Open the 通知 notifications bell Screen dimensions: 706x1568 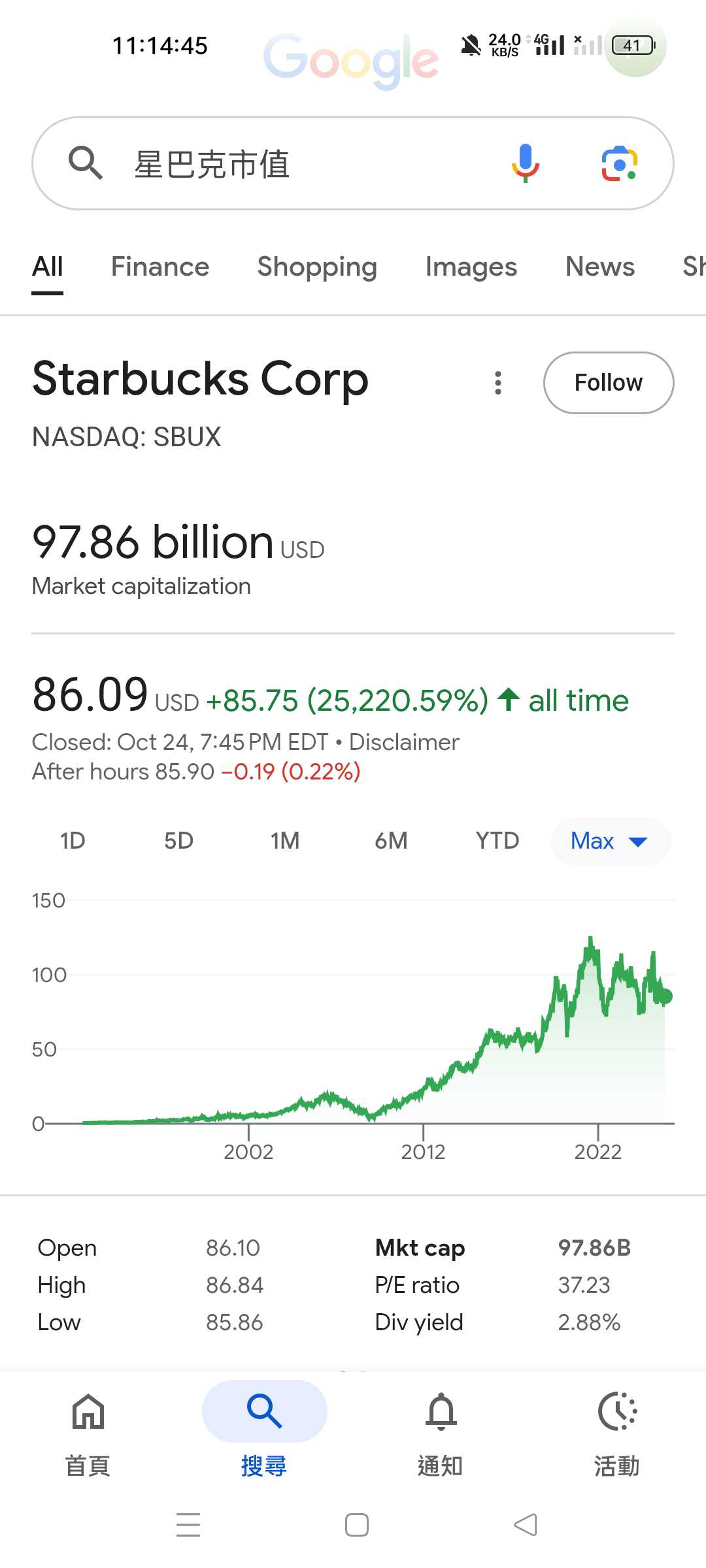(x=441, y=1429)
